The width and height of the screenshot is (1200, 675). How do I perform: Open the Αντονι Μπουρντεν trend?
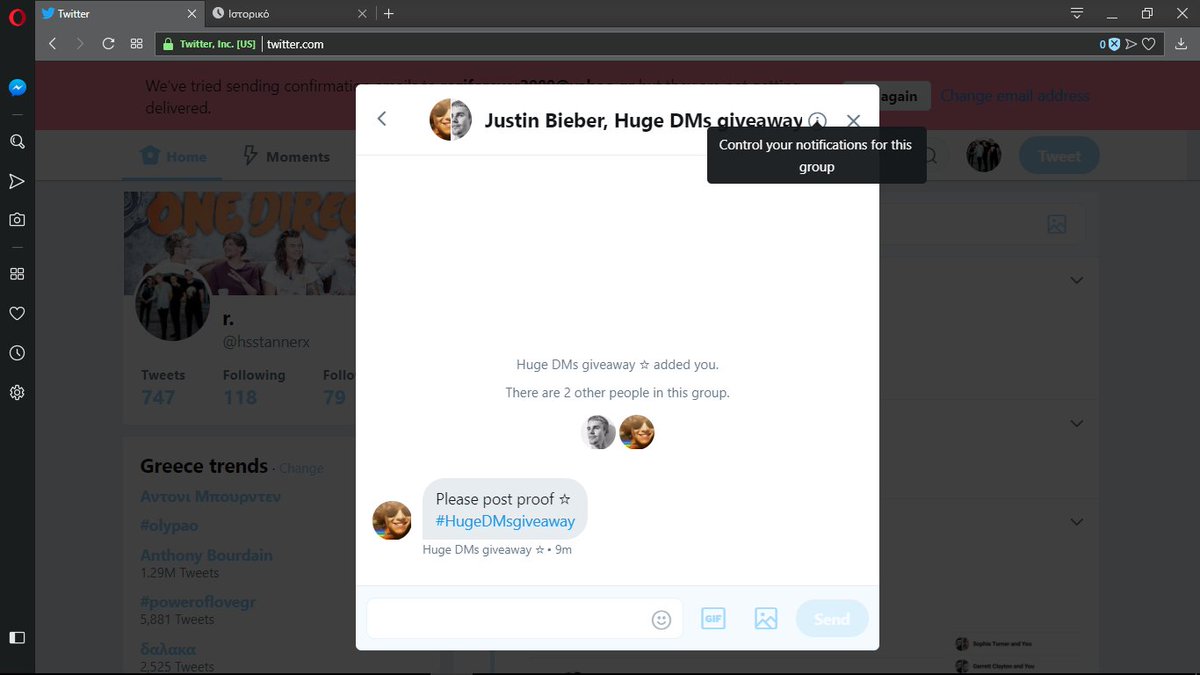[211, 496]
